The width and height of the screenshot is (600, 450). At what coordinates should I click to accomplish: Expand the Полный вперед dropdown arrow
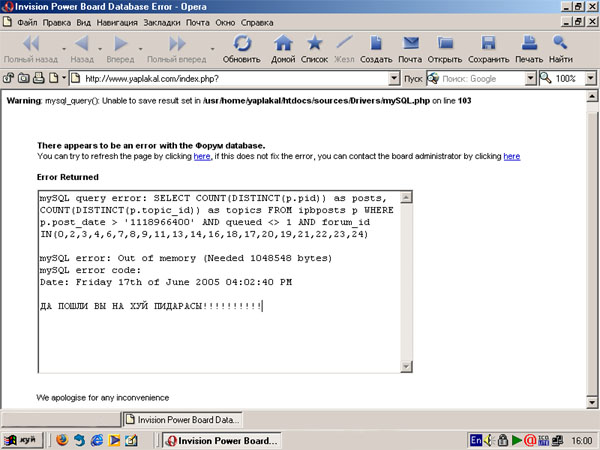(x=212, y=49)
